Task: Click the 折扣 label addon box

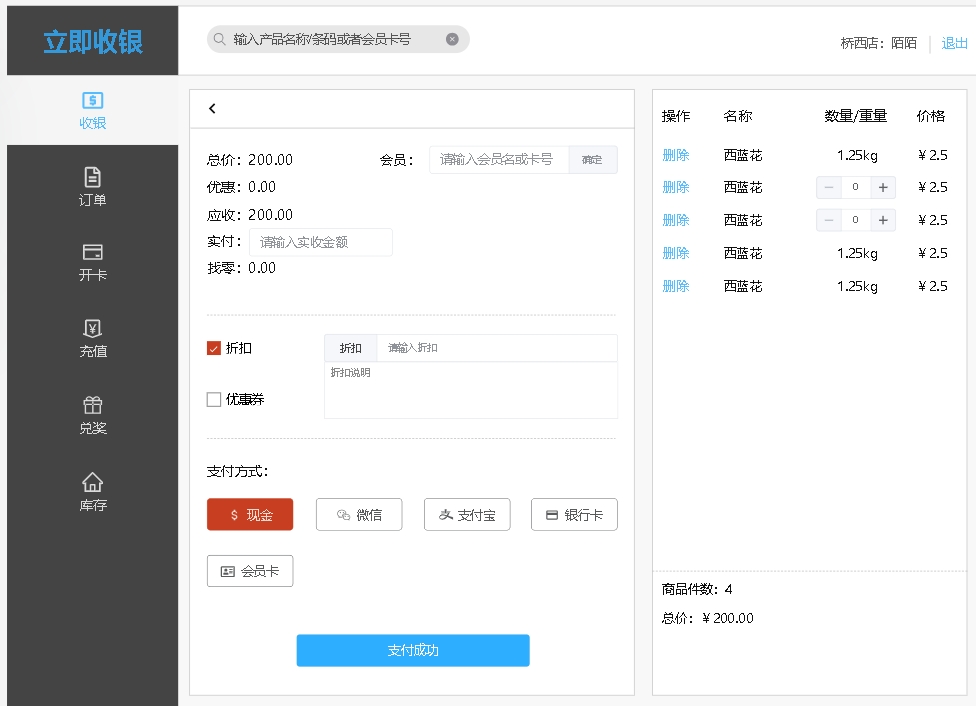Action: (350, 348)
